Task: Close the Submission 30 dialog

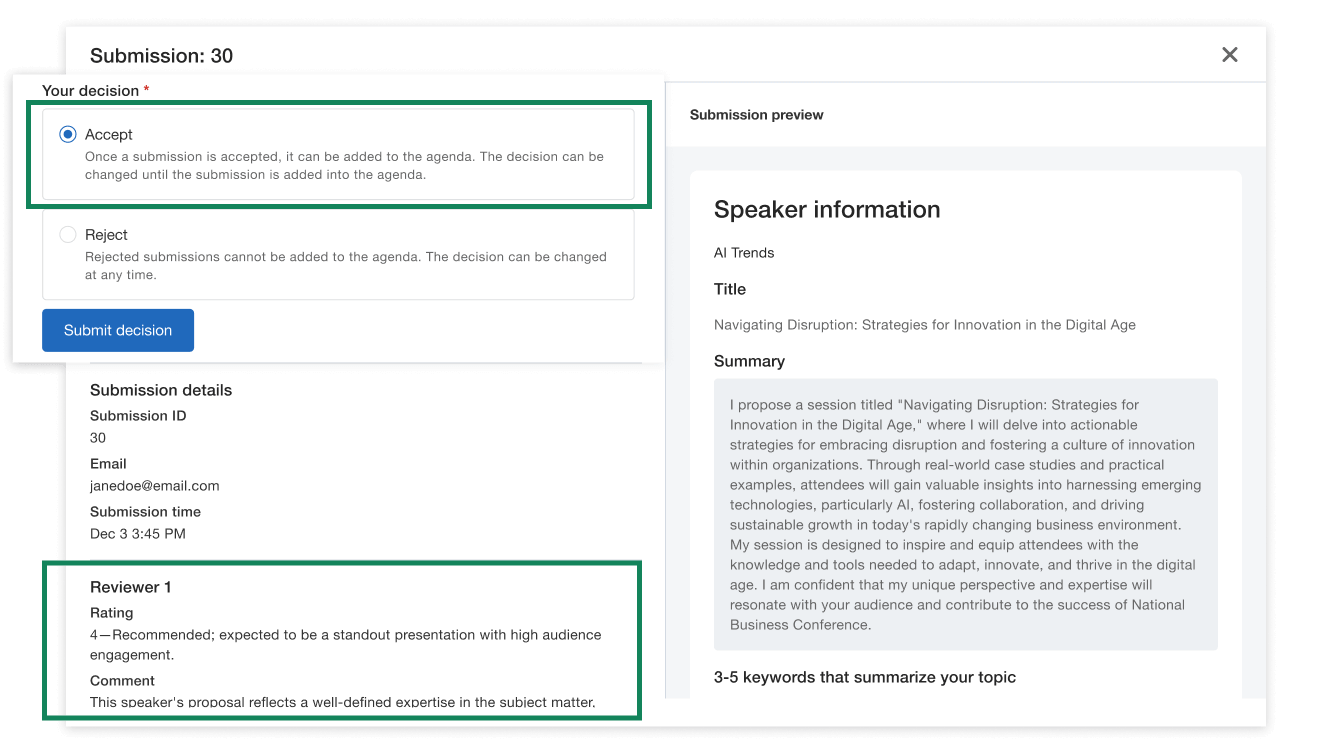Action: click(1229, 55)
